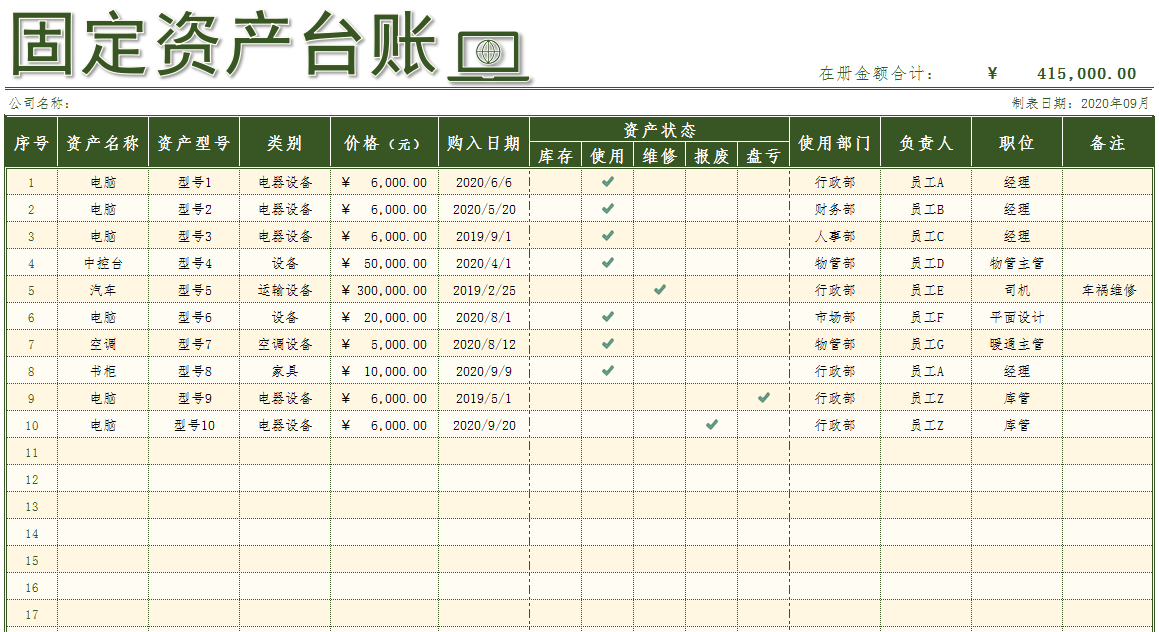The image size is (1159, 632).
Task: Click the 使用 checkmark for 型号2 row
Action: click(x=608, y=208)
